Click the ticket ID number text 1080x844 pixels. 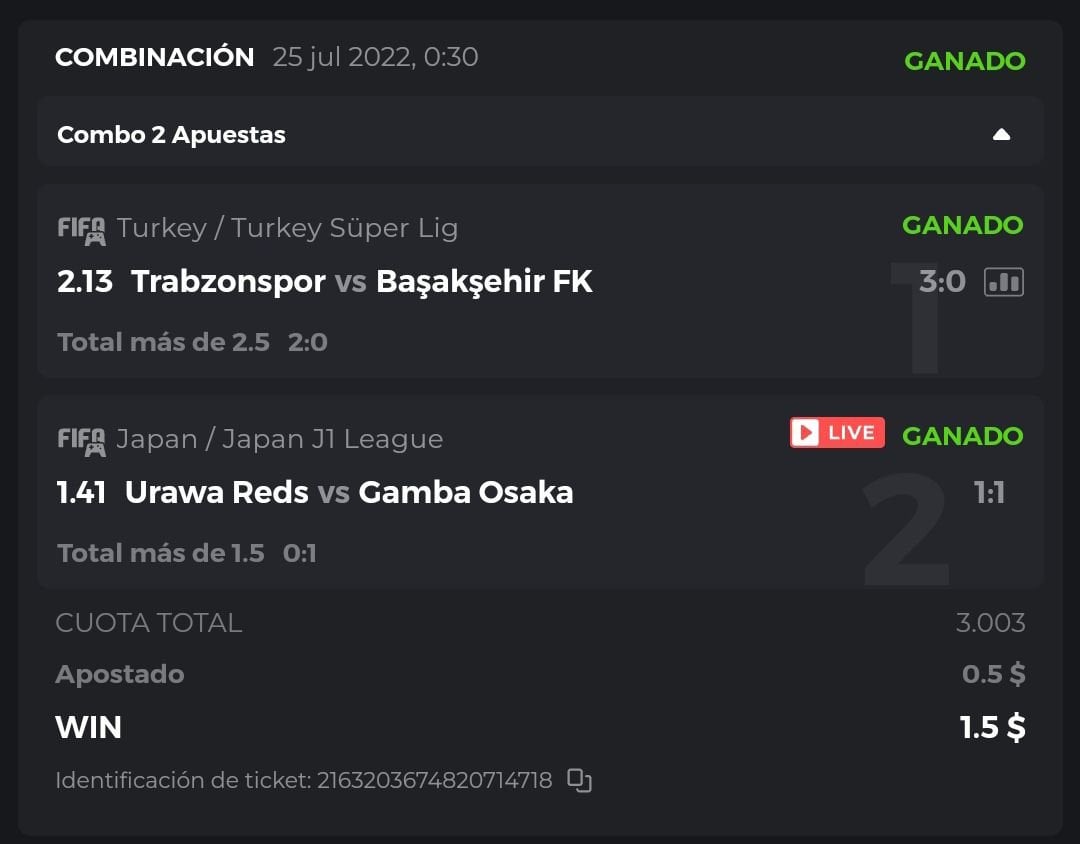click(x=434, y=780)
